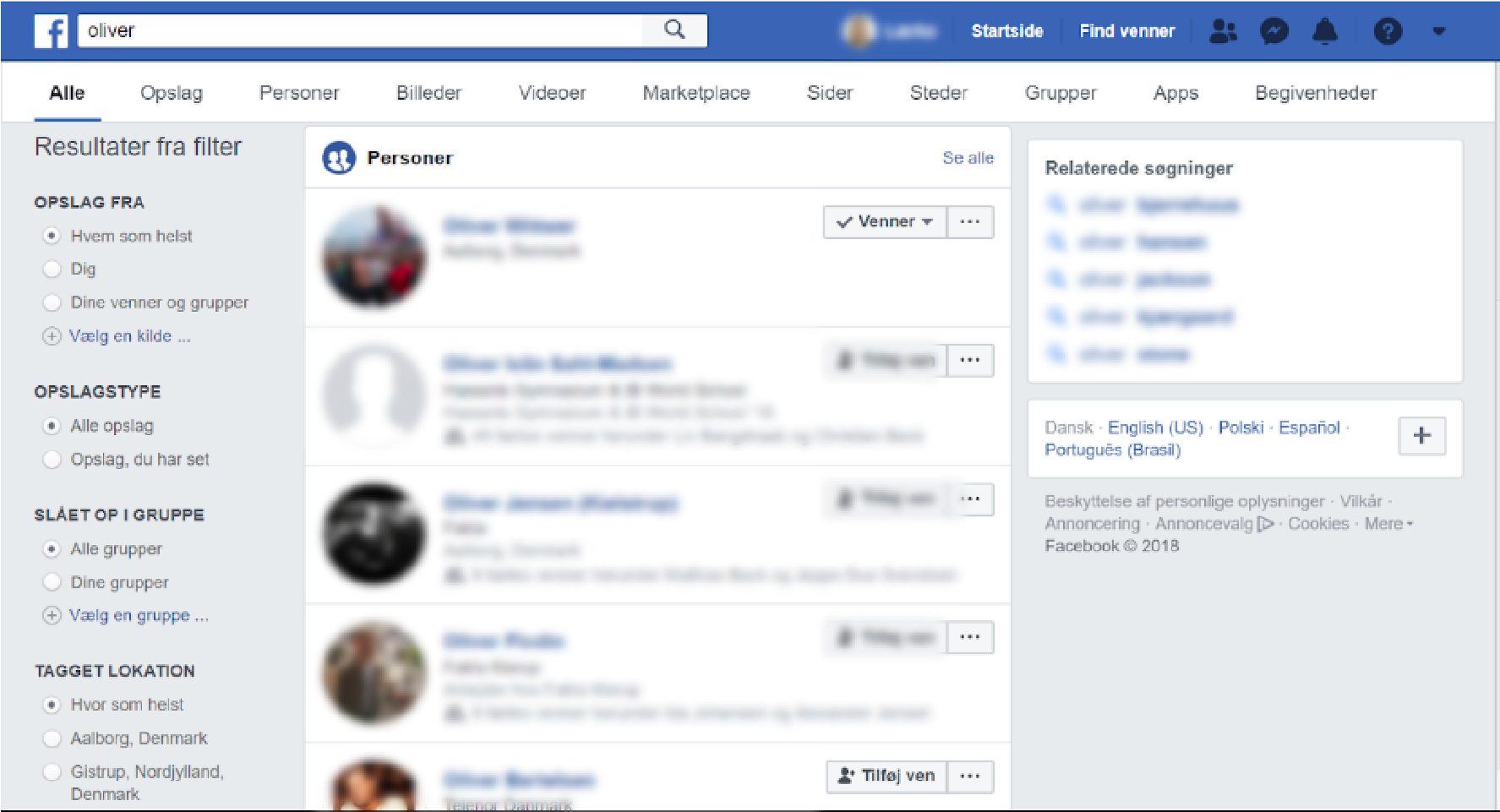The height and width of the screenshot is (812, 1500).
Task: Click the last related search magnifier icon
Action: [x=1055, y=354]
